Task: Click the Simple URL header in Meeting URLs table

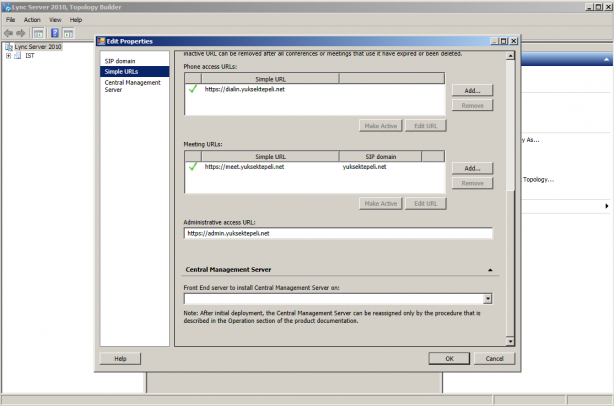Action: coord(270,157)
